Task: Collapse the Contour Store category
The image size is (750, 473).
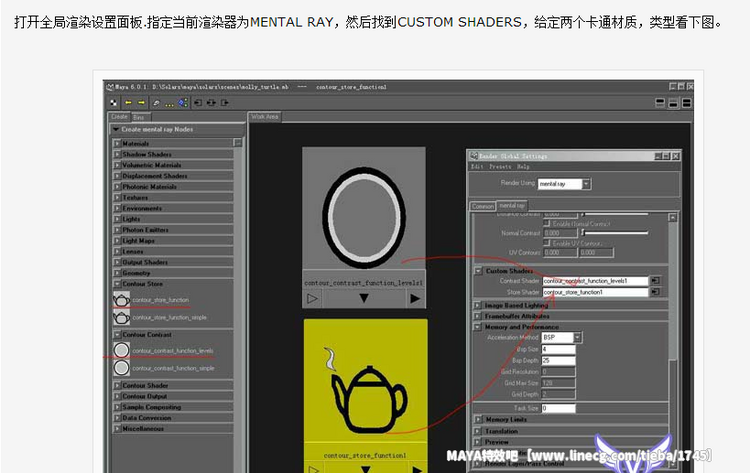Action: (117, 284)
